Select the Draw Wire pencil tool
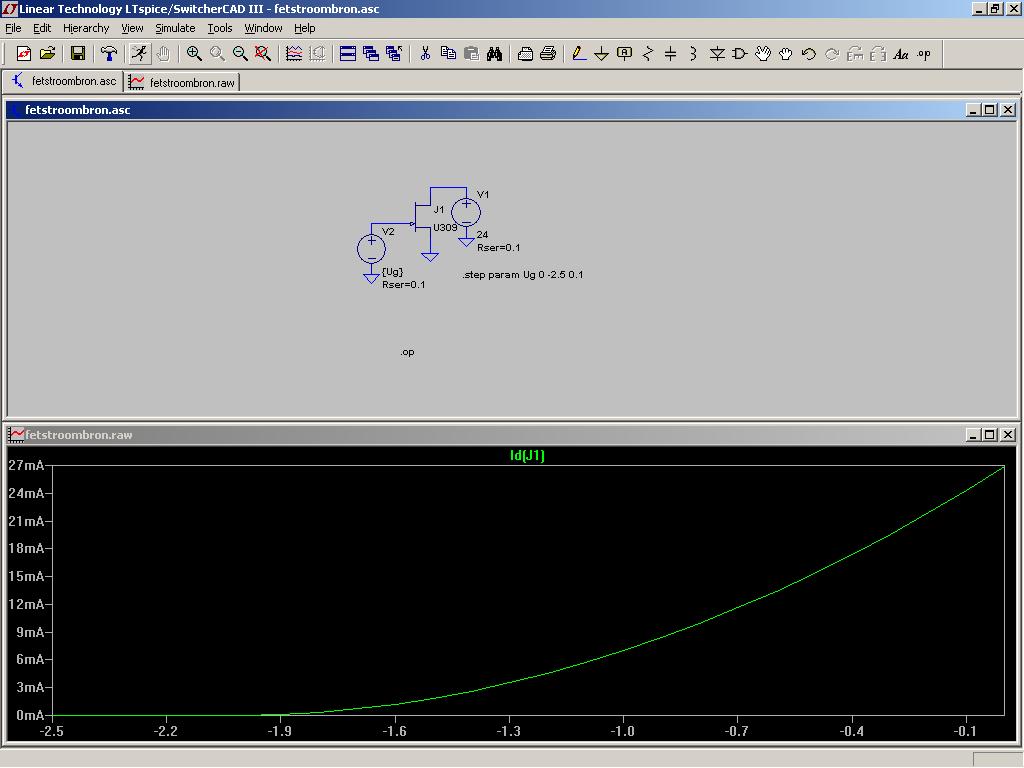1024x768 pixels. click(578, 54)
